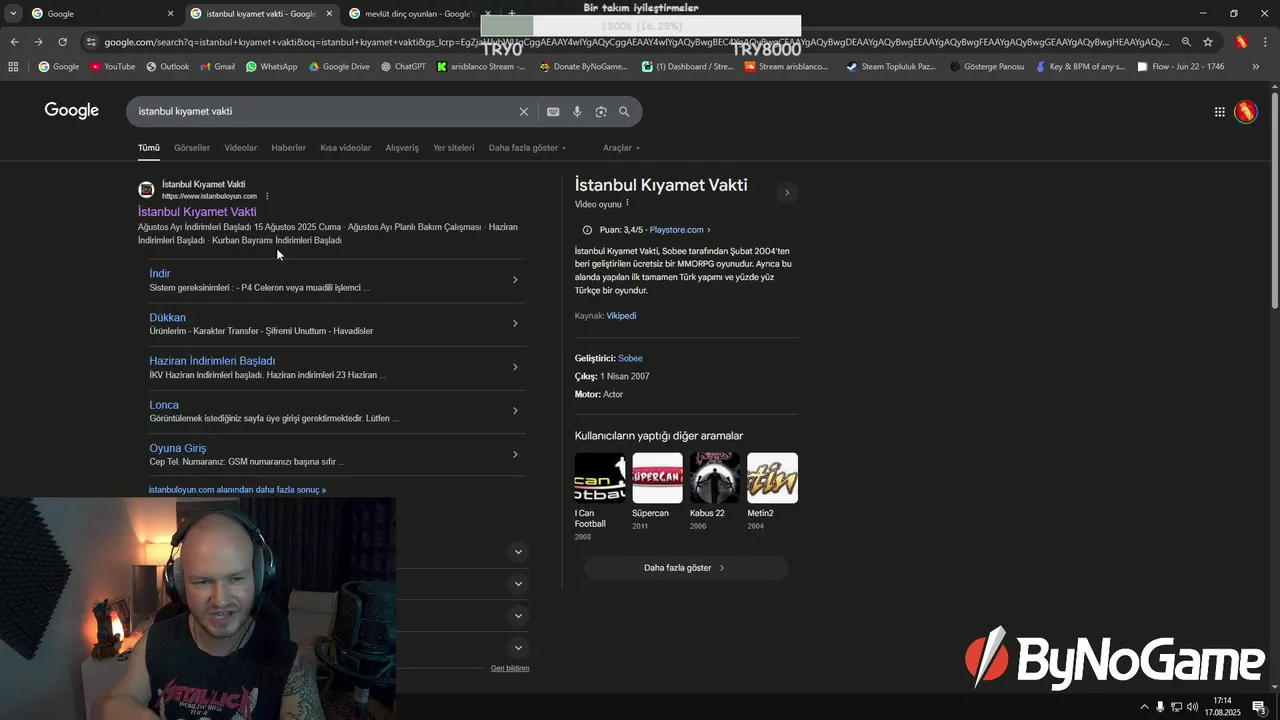The width and height of the screenshot is (1280, 720).
Task: Open the on-screen keyboard input tool
Action: click(553, 112)
